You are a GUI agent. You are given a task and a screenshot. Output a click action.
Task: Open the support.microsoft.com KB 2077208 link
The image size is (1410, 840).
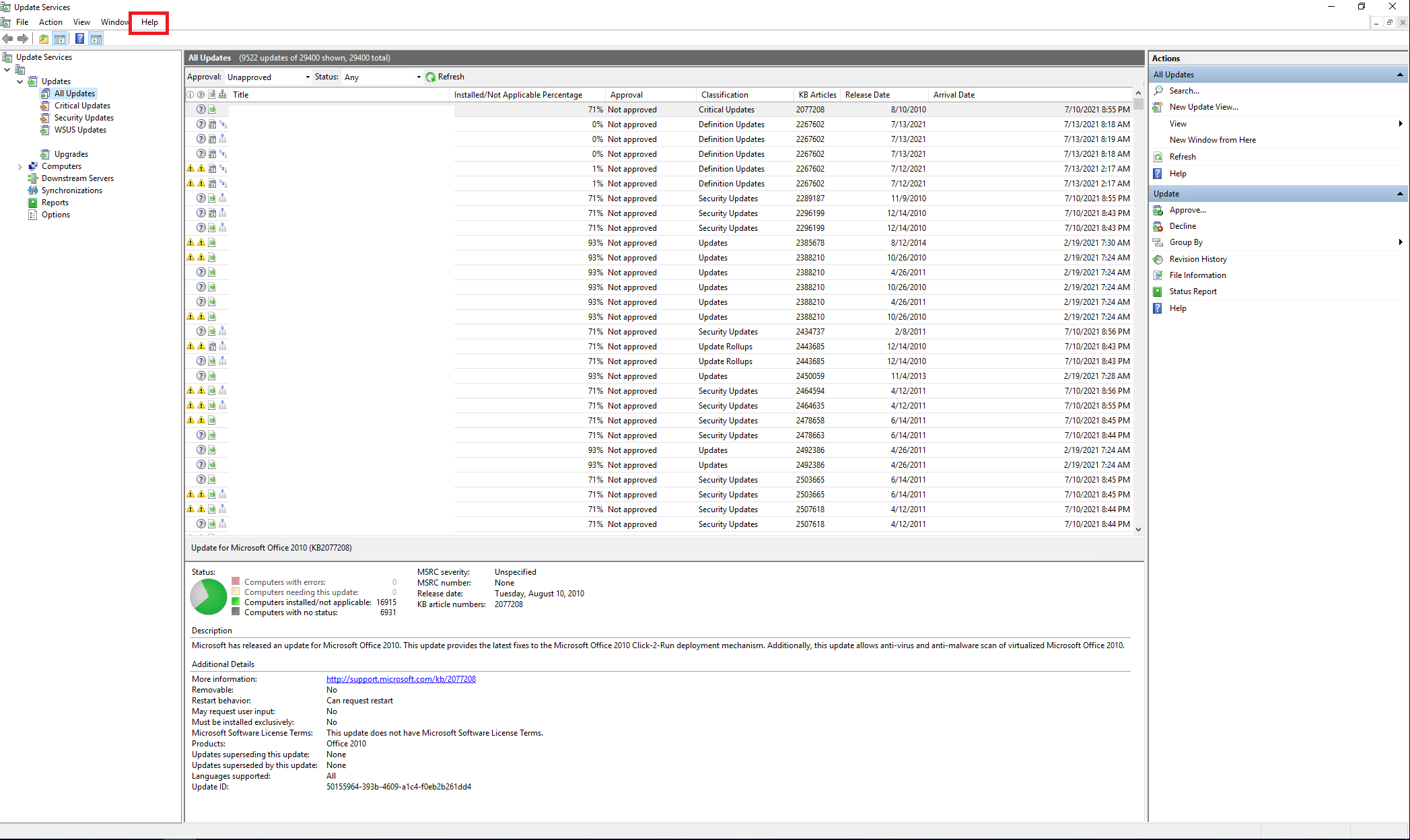tap(401, 679)
